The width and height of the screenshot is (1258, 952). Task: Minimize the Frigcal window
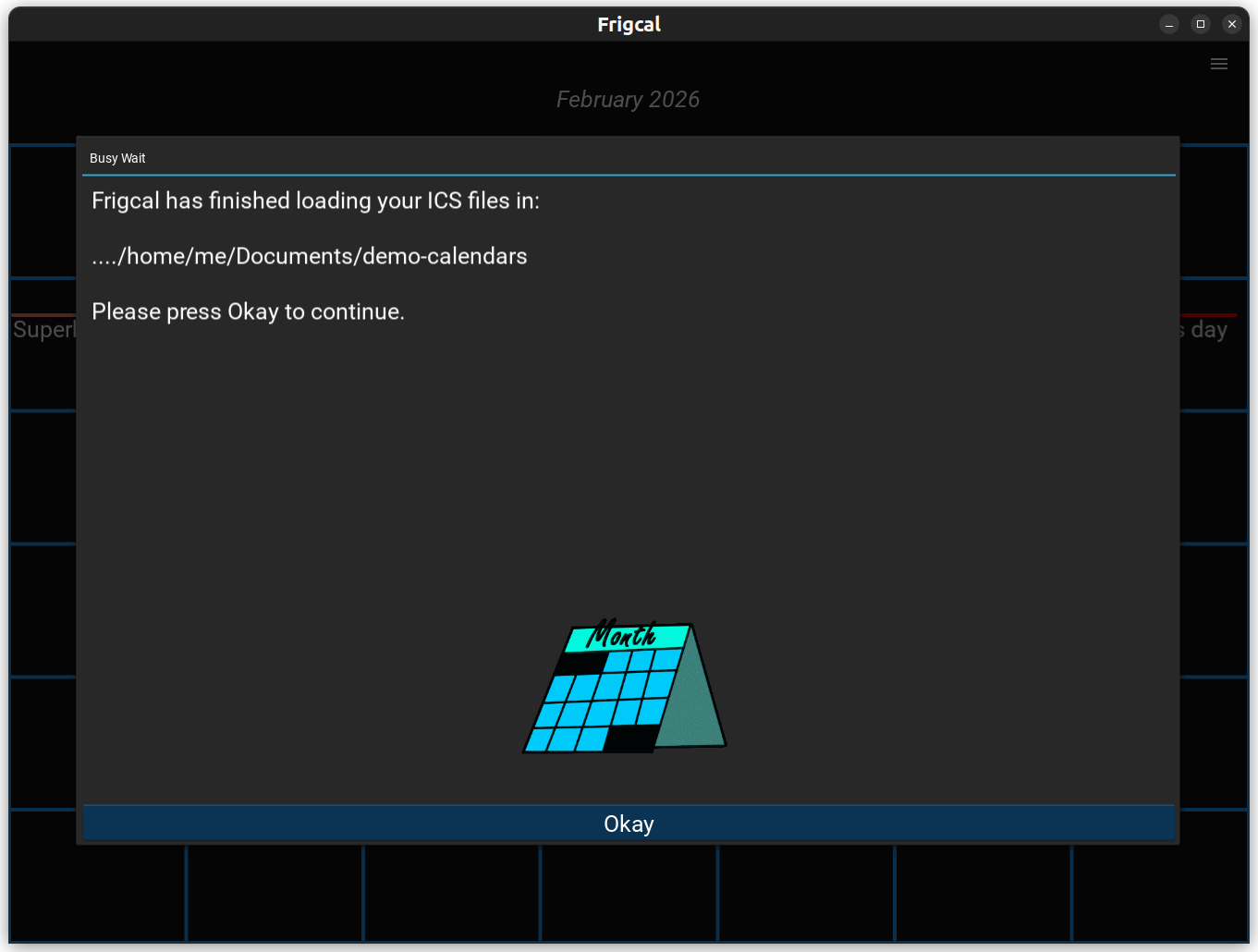coord(1168,24)
